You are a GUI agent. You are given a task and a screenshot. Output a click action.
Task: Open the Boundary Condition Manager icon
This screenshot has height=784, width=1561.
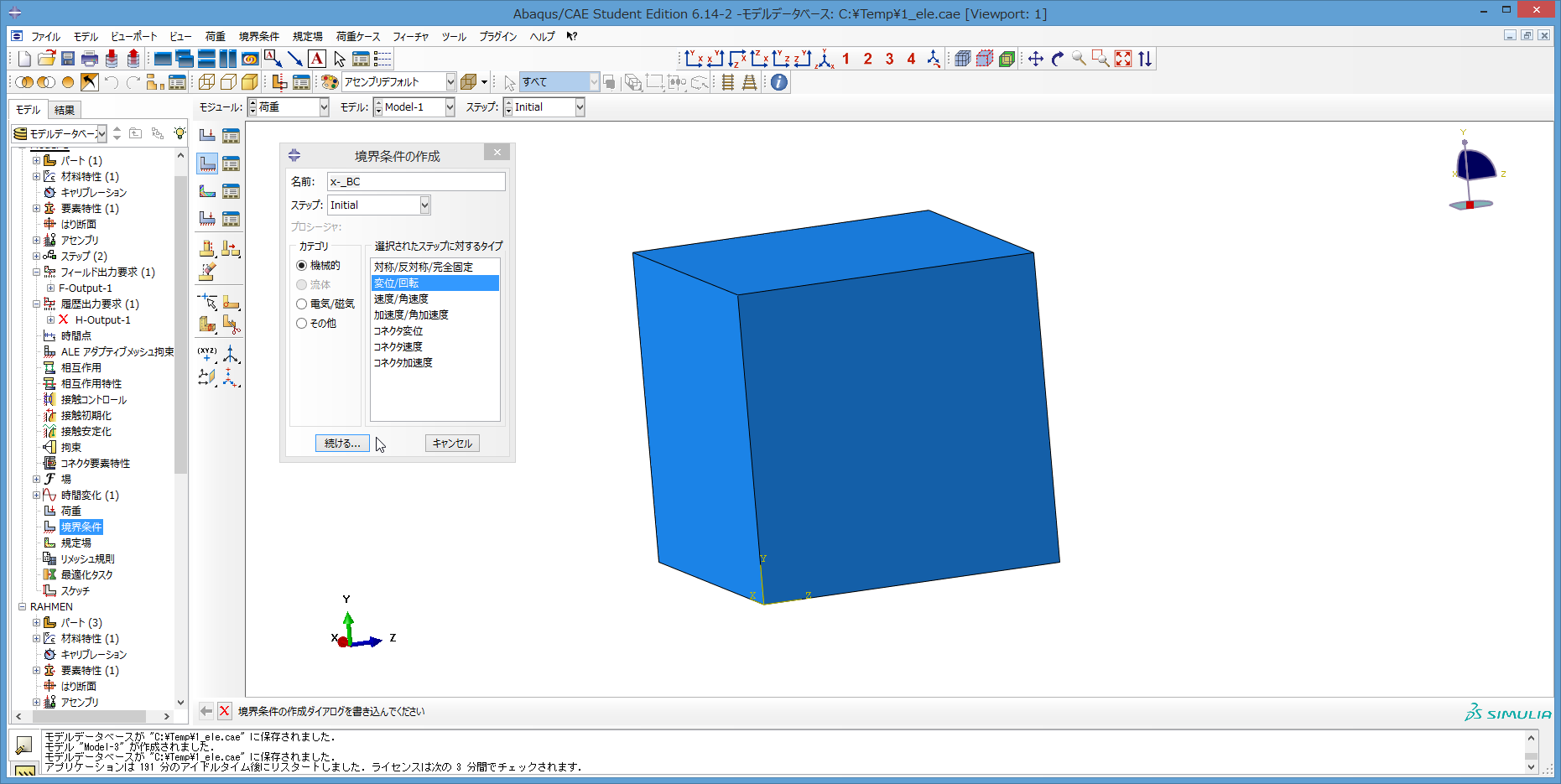tap(231, 163)
